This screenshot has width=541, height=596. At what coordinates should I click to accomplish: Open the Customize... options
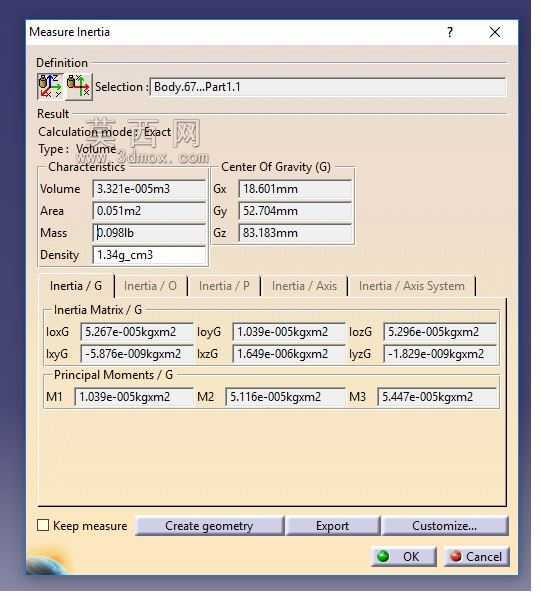(444, 526)
